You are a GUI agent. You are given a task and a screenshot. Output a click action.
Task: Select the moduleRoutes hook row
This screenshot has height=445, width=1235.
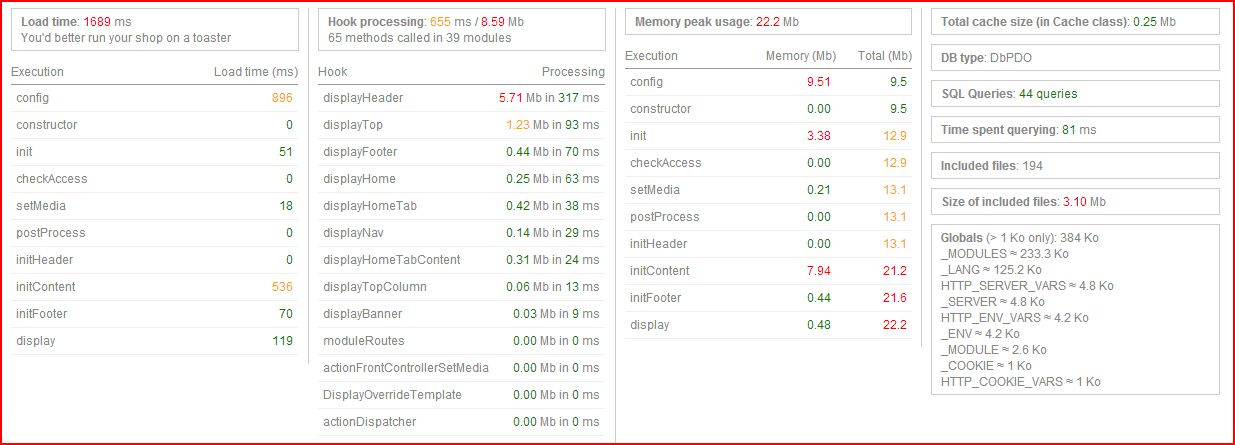coord(462,341)
